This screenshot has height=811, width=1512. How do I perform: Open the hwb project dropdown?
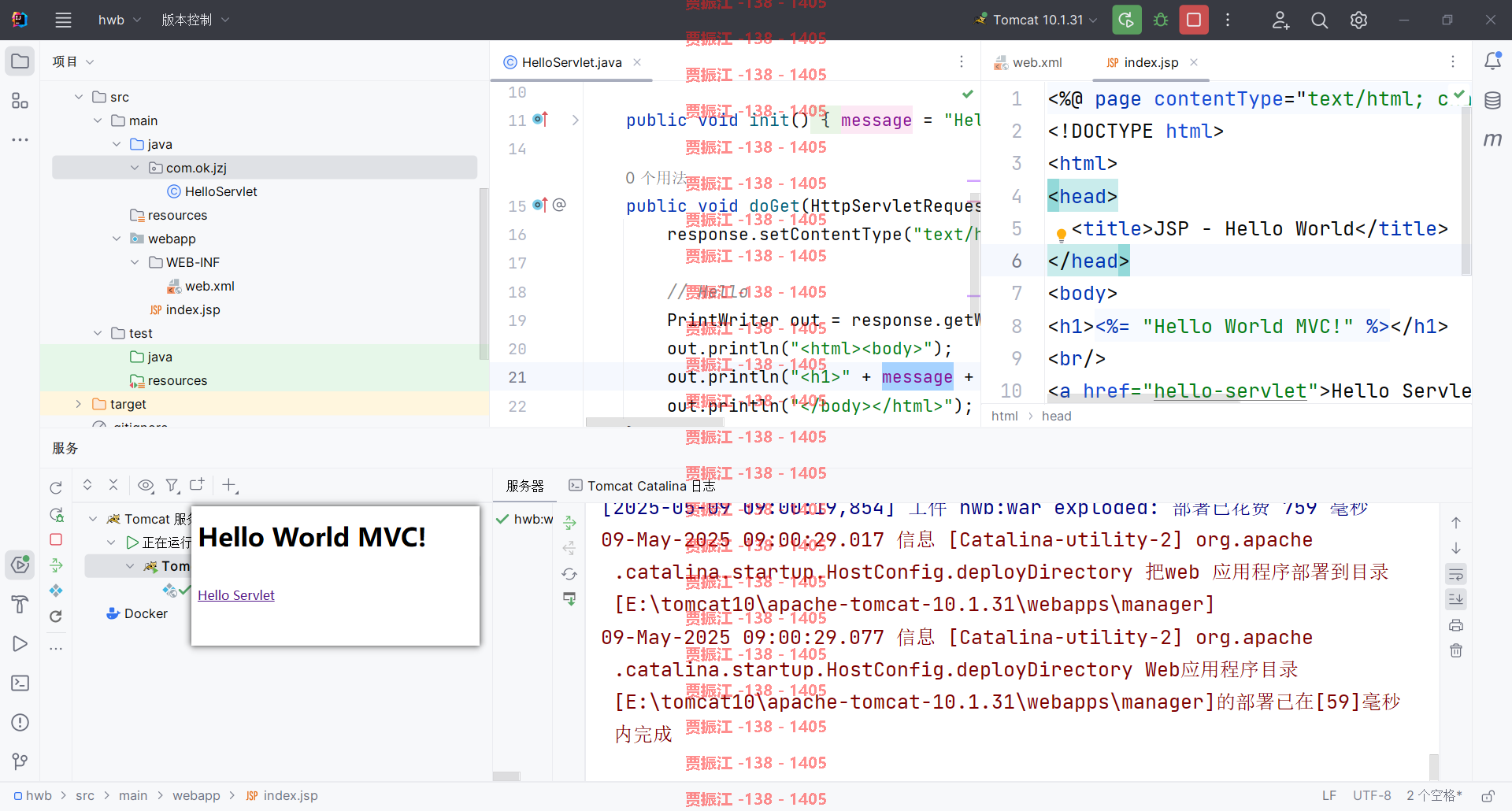click(119, 20)
